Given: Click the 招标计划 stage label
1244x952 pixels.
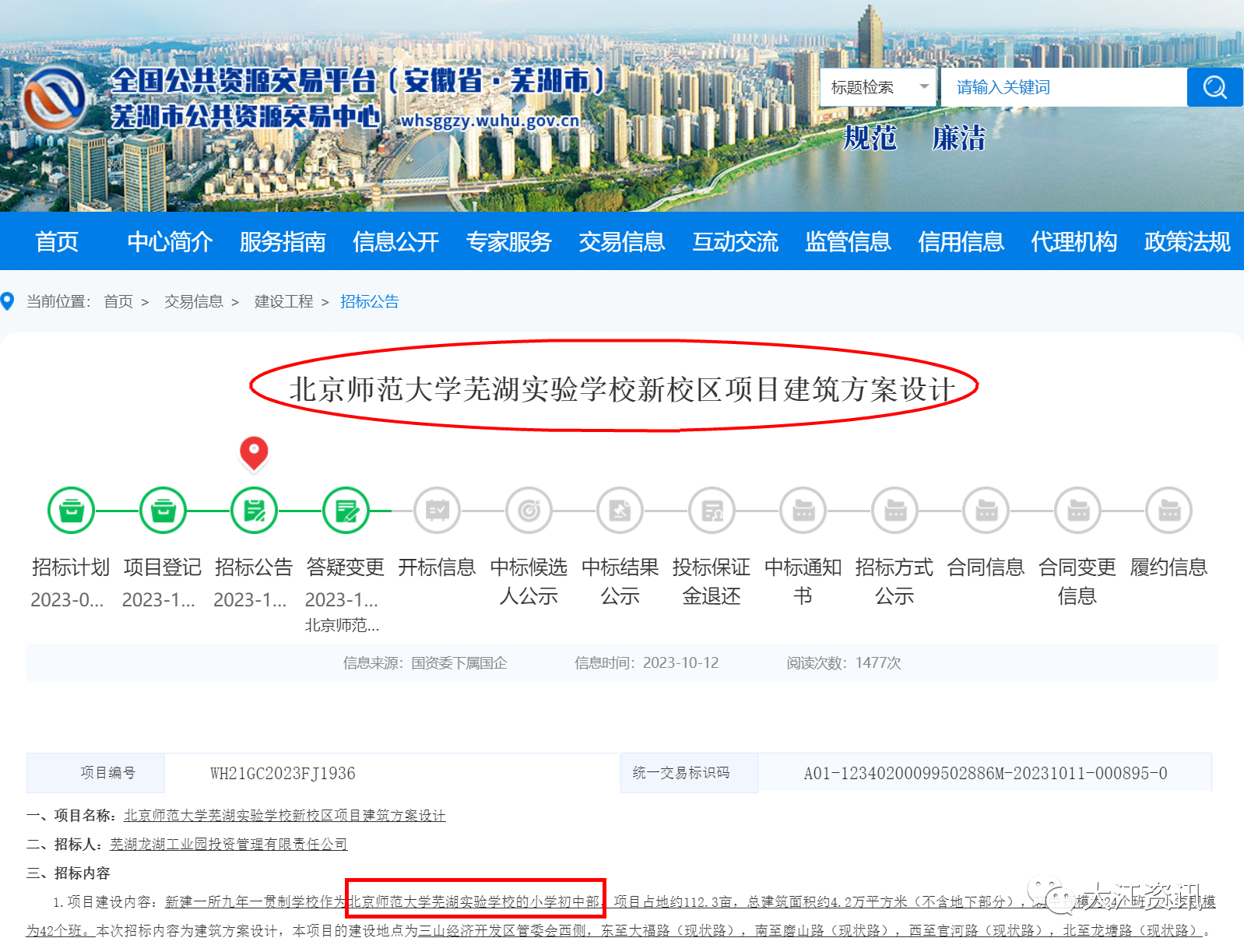Looking at the screenshot, I should pyautogui.click(x=71, y=567).
